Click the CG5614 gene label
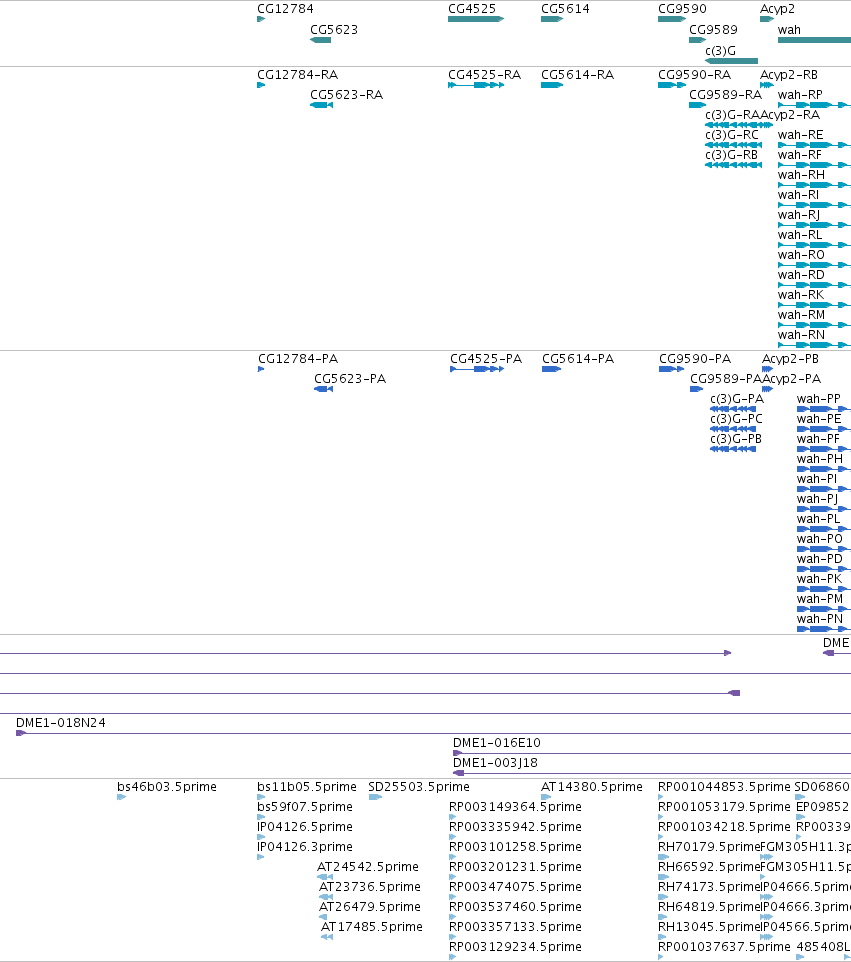The width and height of the screenshot is (851, 962). tap(565, 9)
